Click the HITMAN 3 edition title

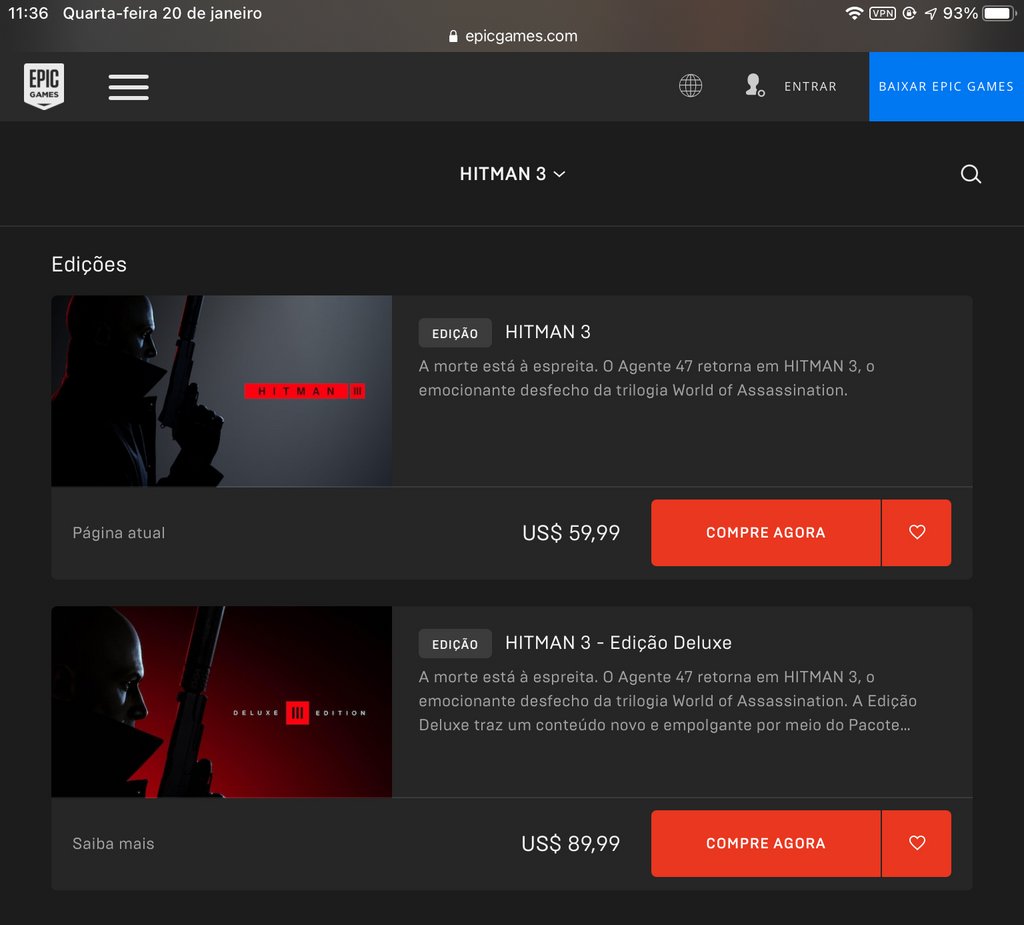pyautogui.click(x=548, y=332)
